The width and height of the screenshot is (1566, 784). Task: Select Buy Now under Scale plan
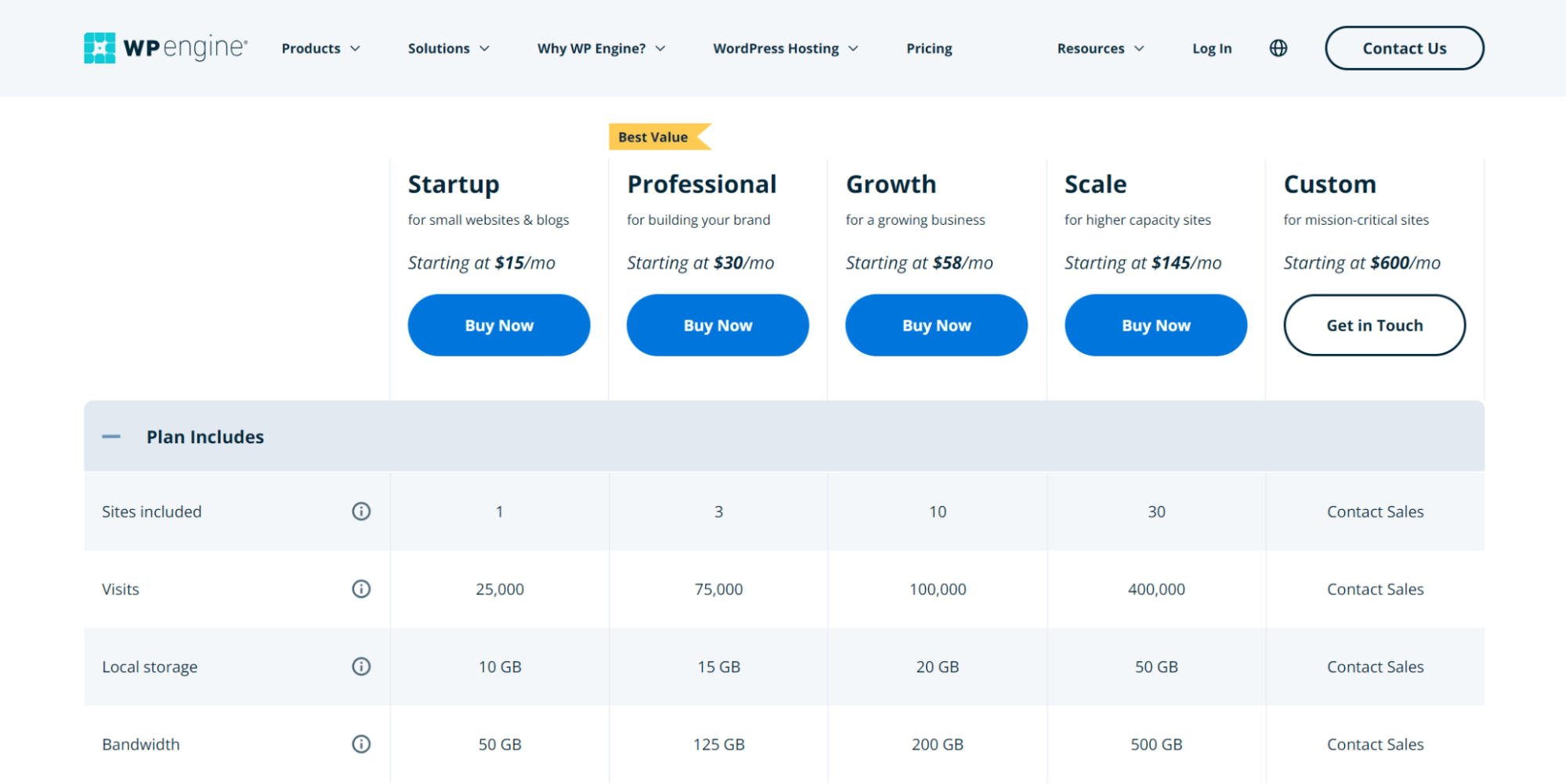pyautogui.click(x=1156, y=325)
